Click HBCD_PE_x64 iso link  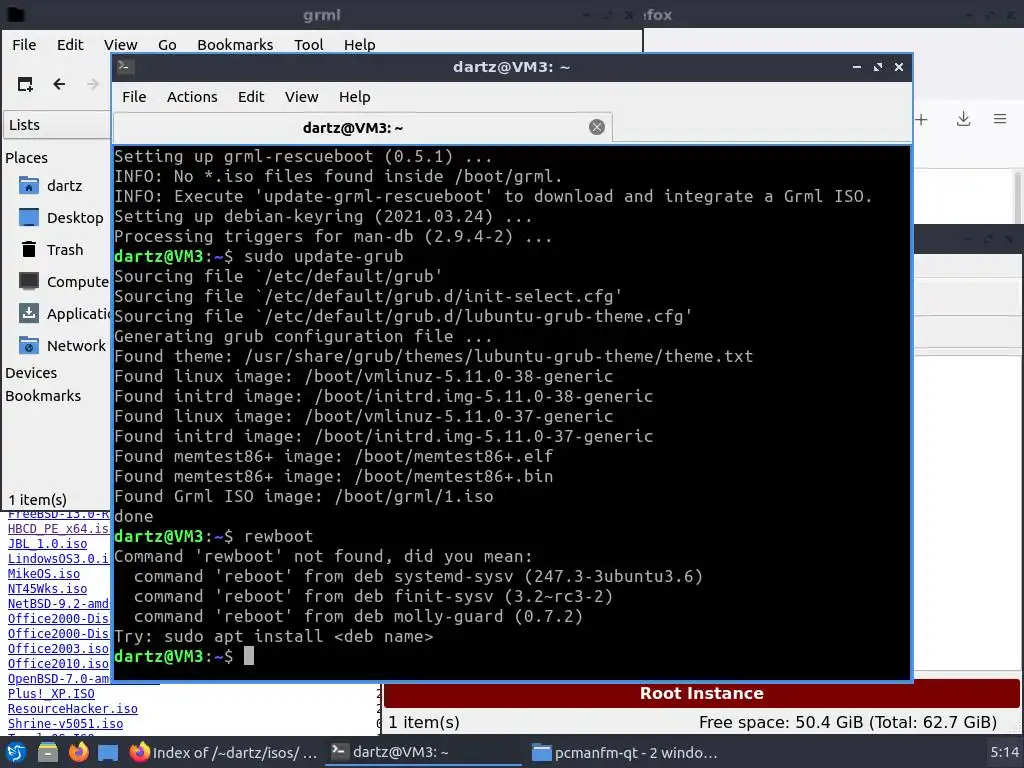pos(58,528)
